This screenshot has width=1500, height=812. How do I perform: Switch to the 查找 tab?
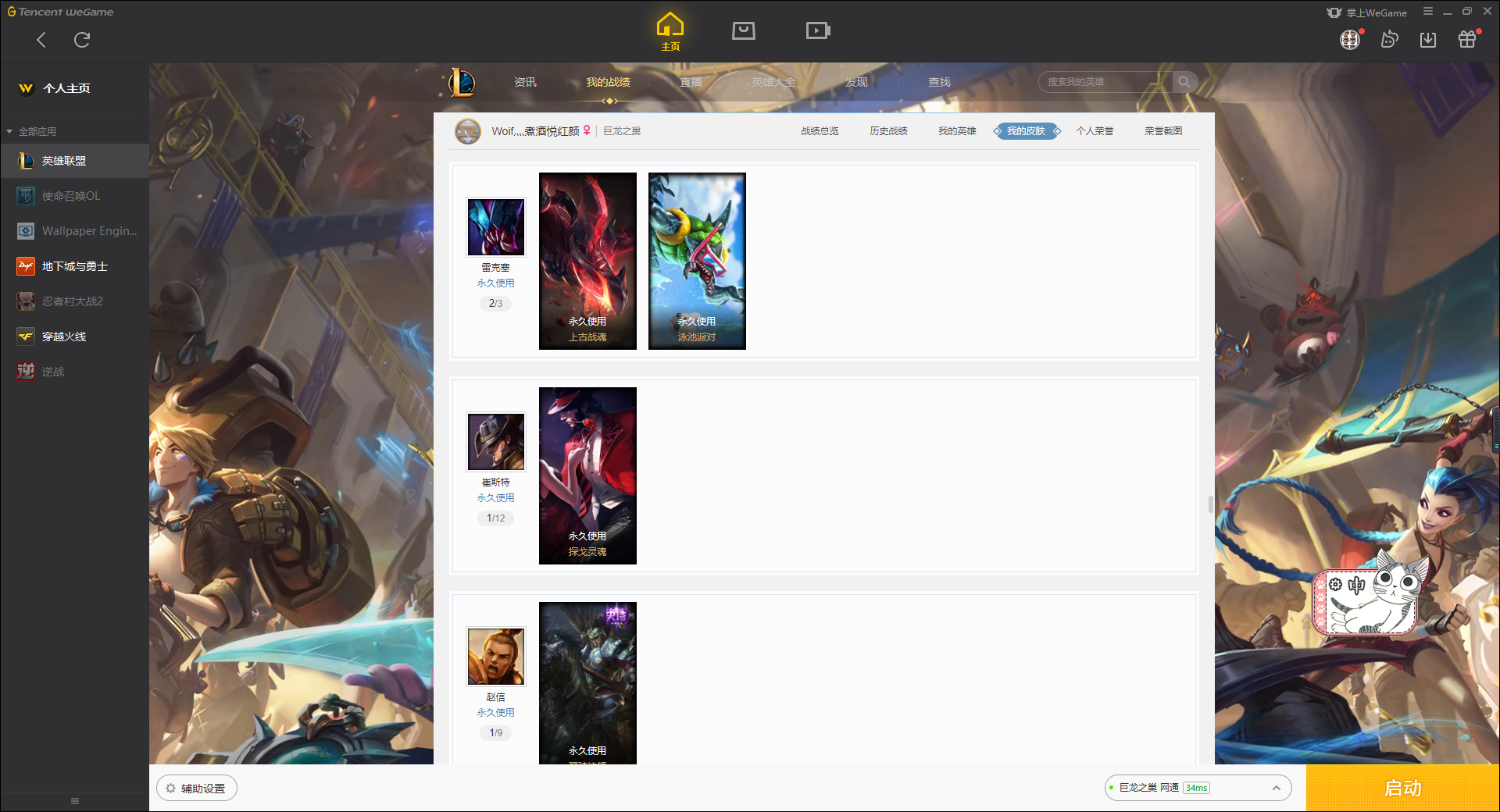[x=939, y=82]
